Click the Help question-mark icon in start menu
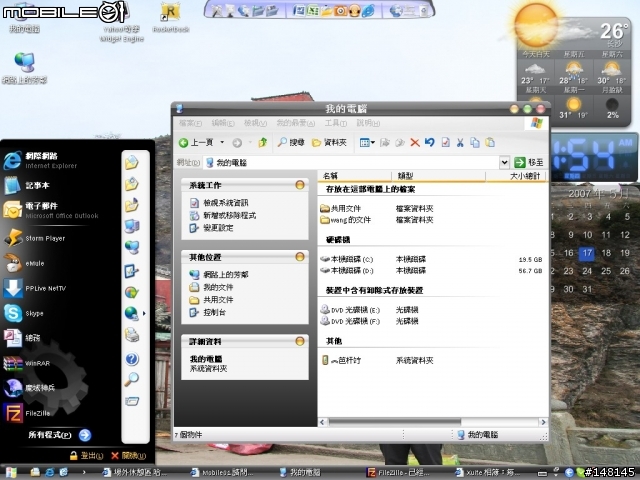The width and height of the screenshot is (640, 480). click(132, 359)
